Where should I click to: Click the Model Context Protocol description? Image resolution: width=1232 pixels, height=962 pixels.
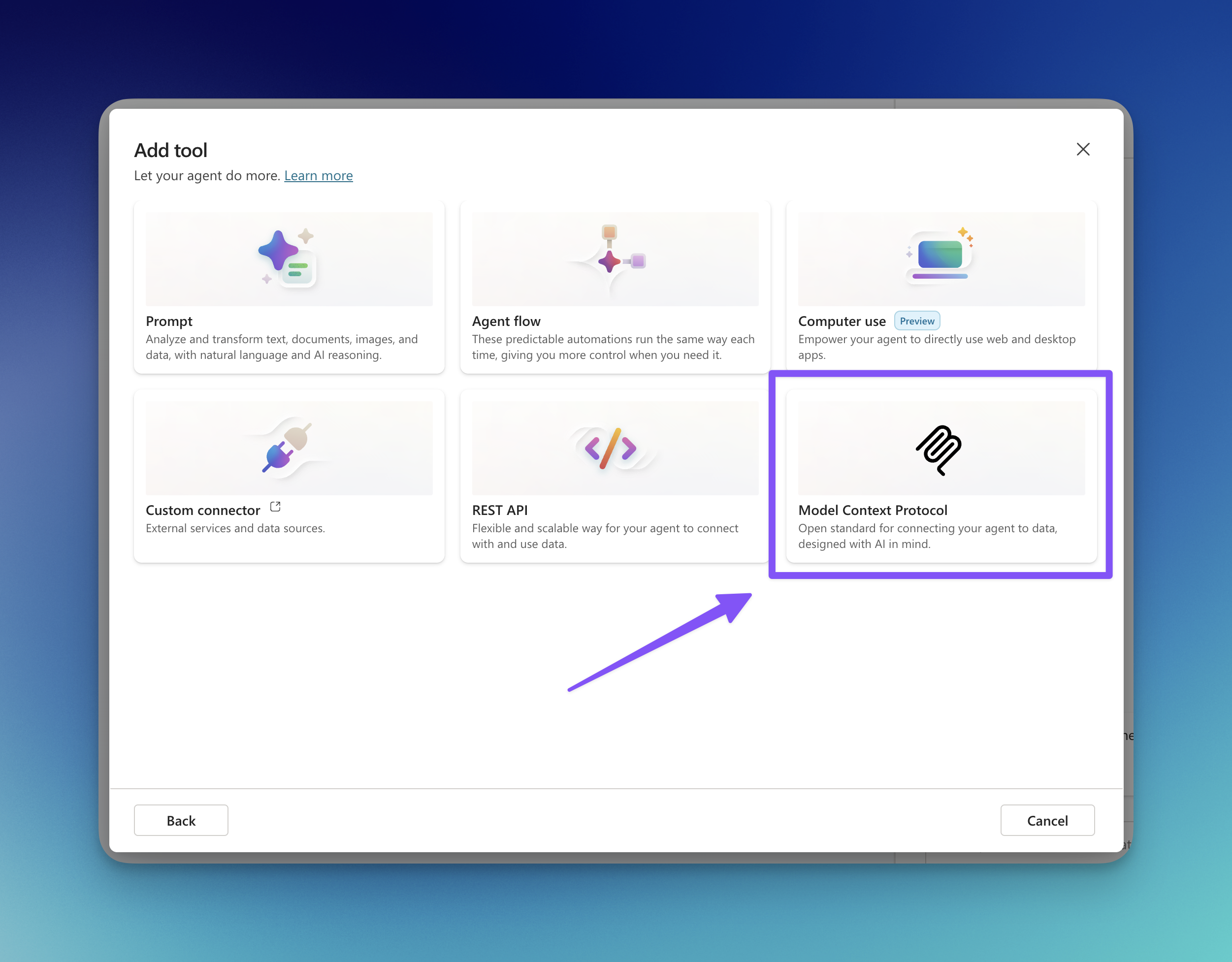pos(927,536)
